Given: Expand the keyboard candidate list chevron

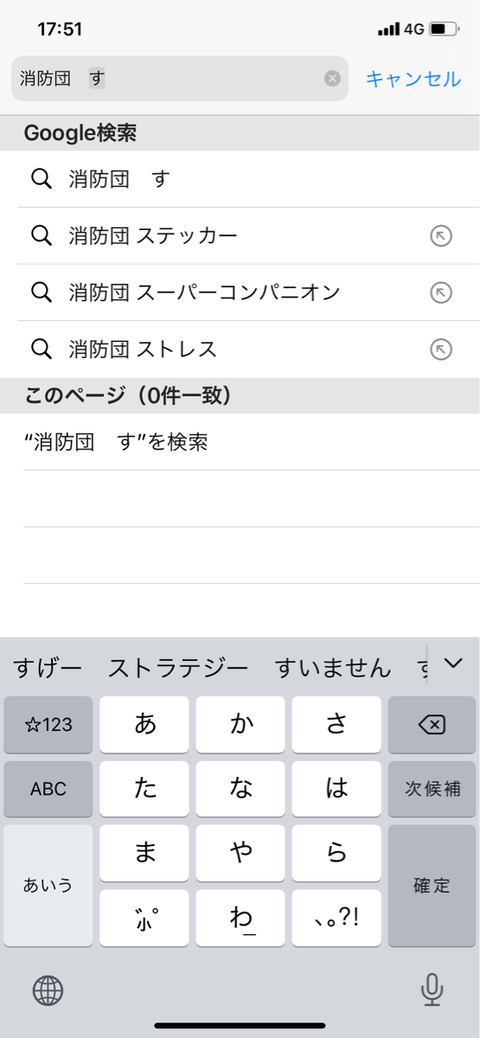Looking at the screenshot, I should click(x=454, y=663).
